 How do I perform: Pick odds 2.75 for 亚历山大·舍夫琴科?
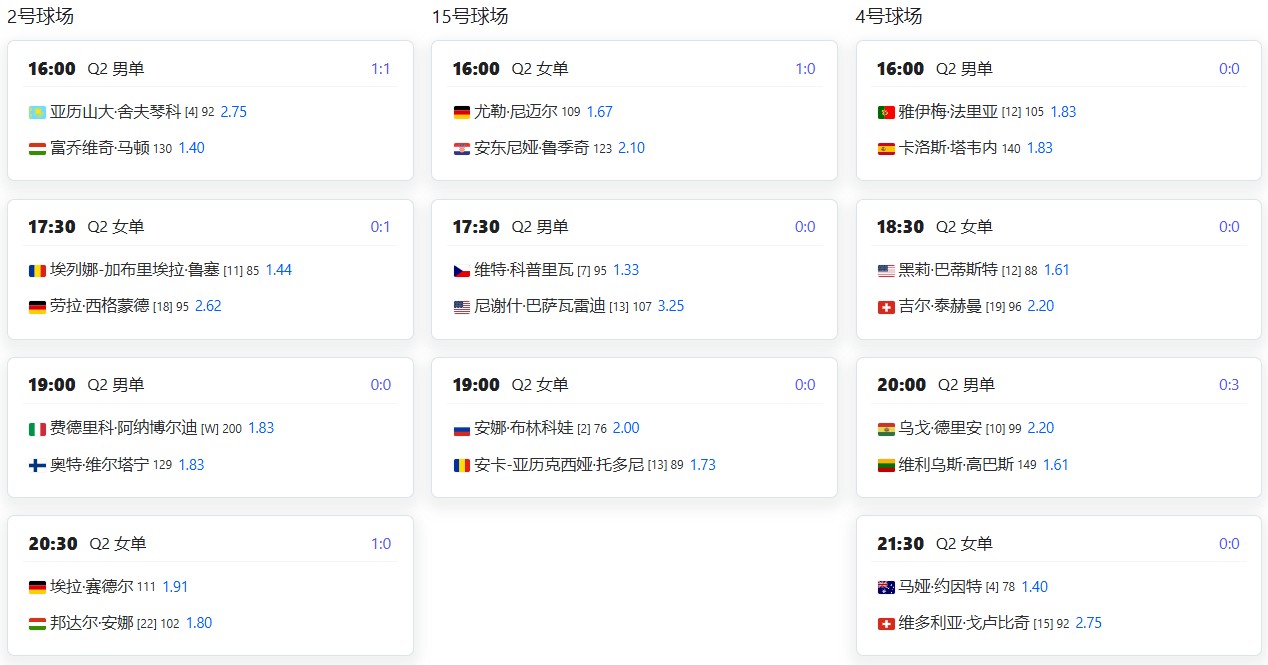[233, 112]
